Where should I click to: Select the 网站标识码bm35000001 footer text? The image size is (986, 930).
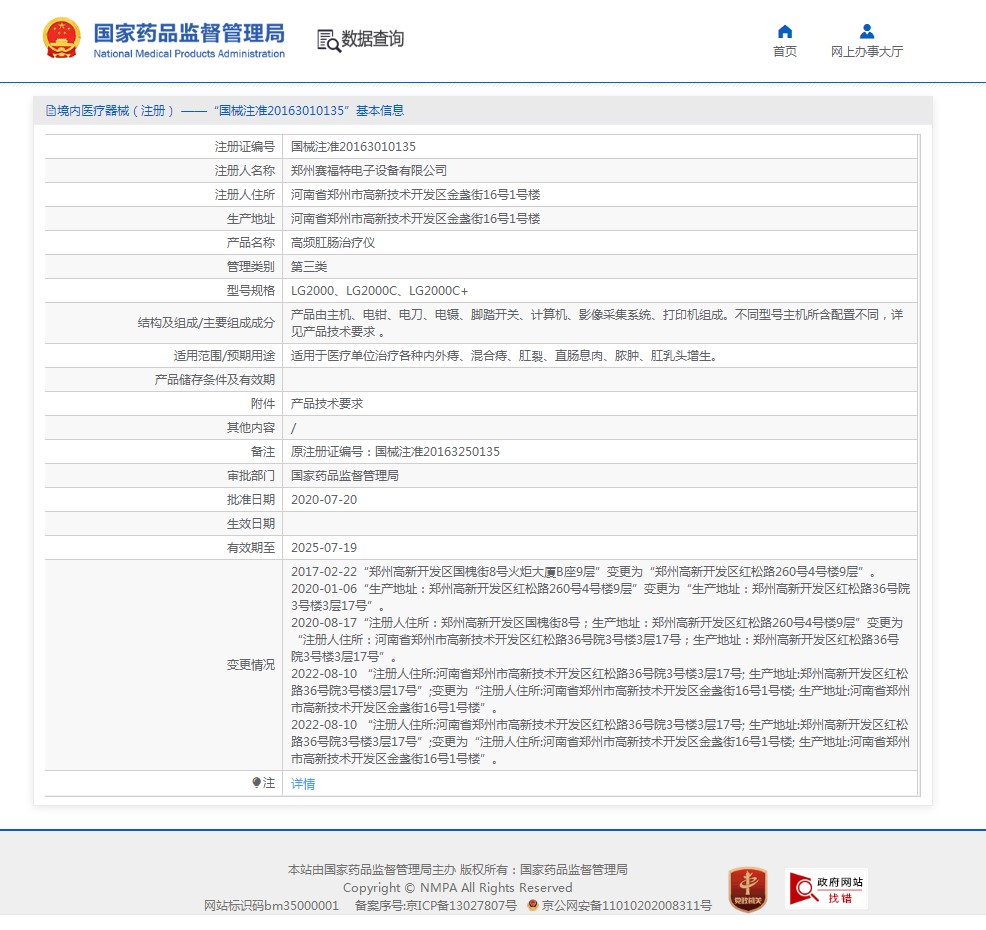pyautogui.click(x=271, y=905)
